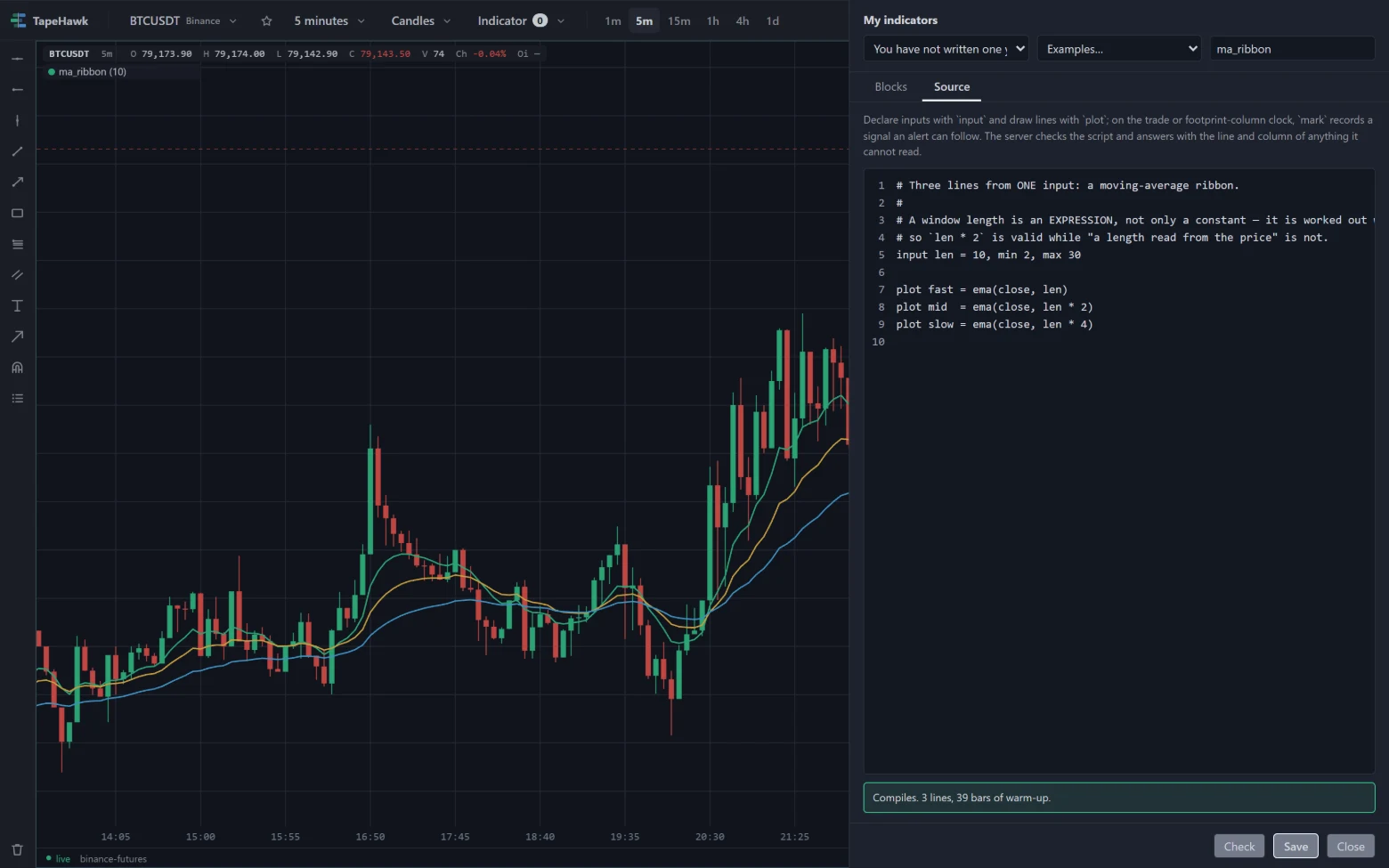The height and width of the screenshot is (868, 1389).
Task: Switch to 15m timeframe
Action: (679, 20)
